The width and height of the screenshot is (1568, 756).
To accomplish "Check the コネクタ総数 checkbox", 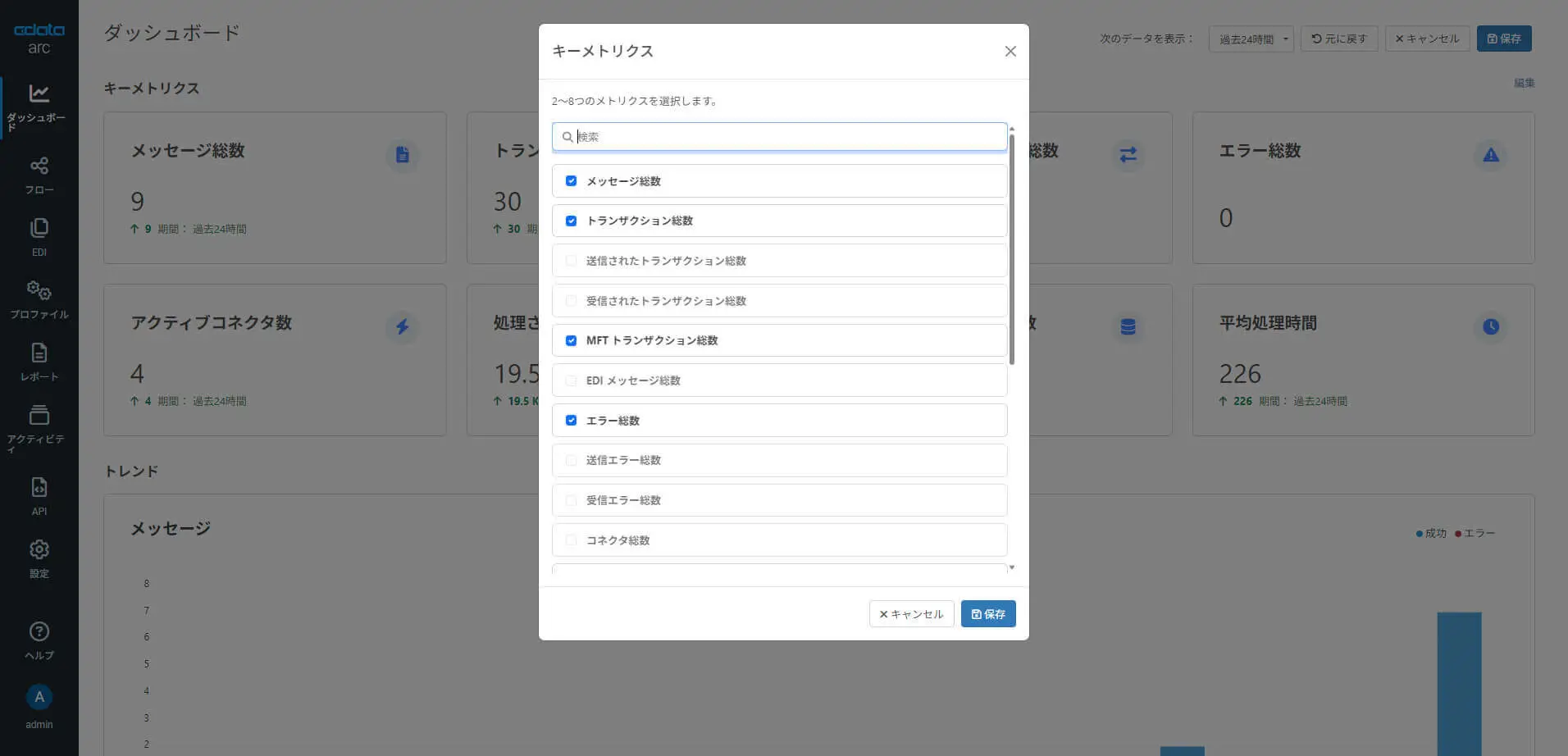I will click(x=572, y=540).
